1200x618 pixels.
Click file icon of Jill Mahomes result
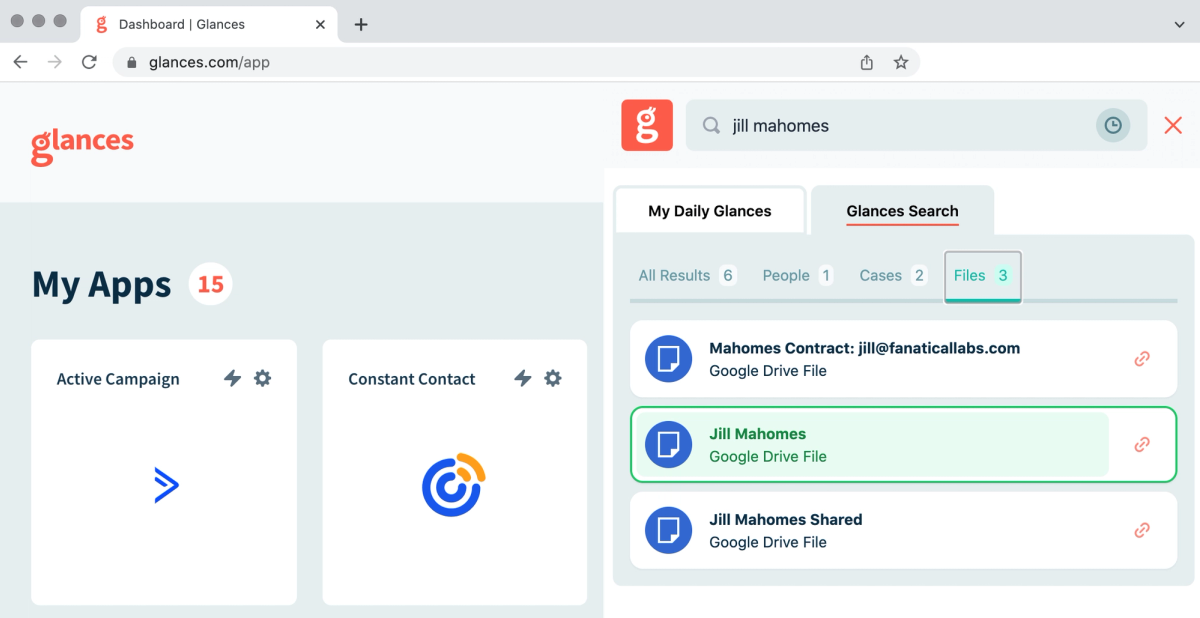[x=669, y=445]
